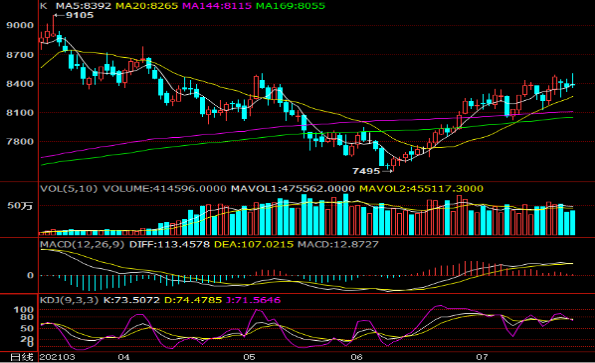Click the MAVOL1:475562 value label
The height and width of the screenshot is (363, 595).
(293, 189)
